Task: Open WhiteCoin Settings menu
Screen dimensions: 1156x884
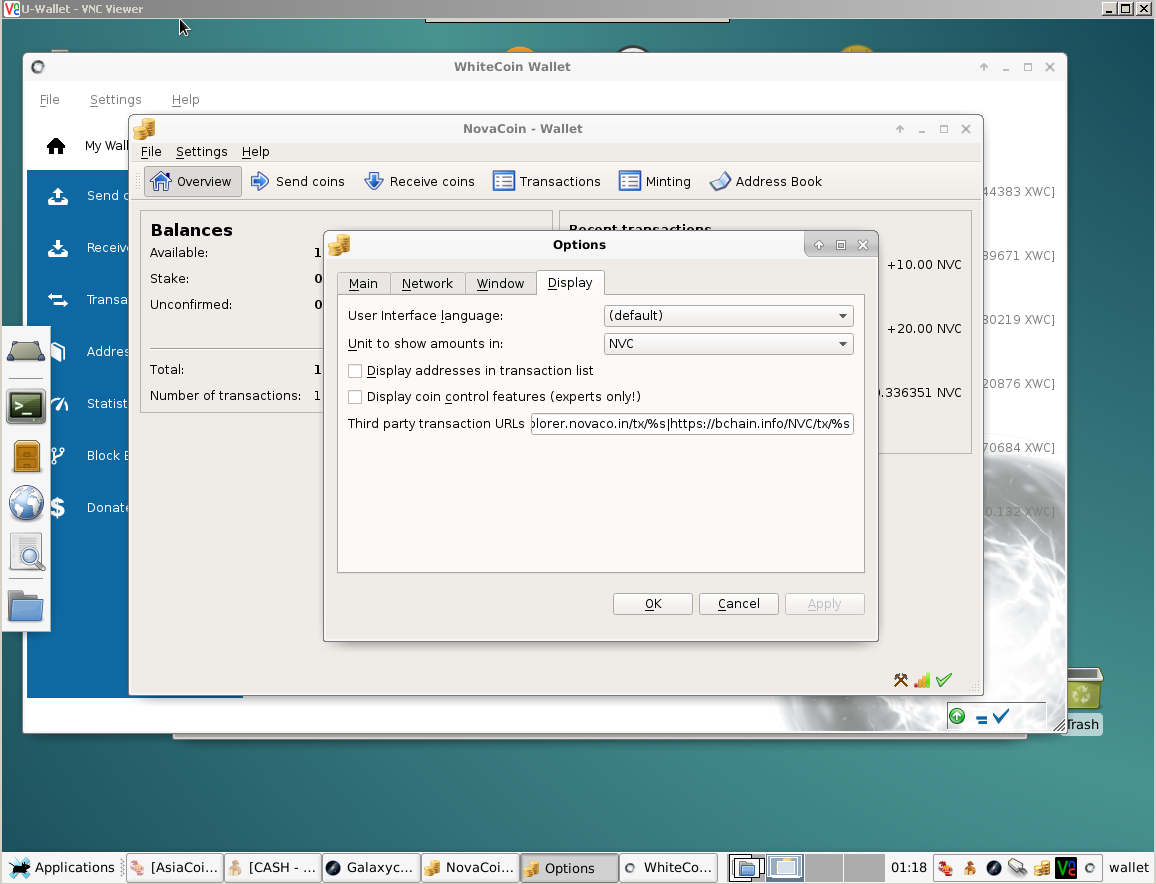Action: [x=116, y=100]
